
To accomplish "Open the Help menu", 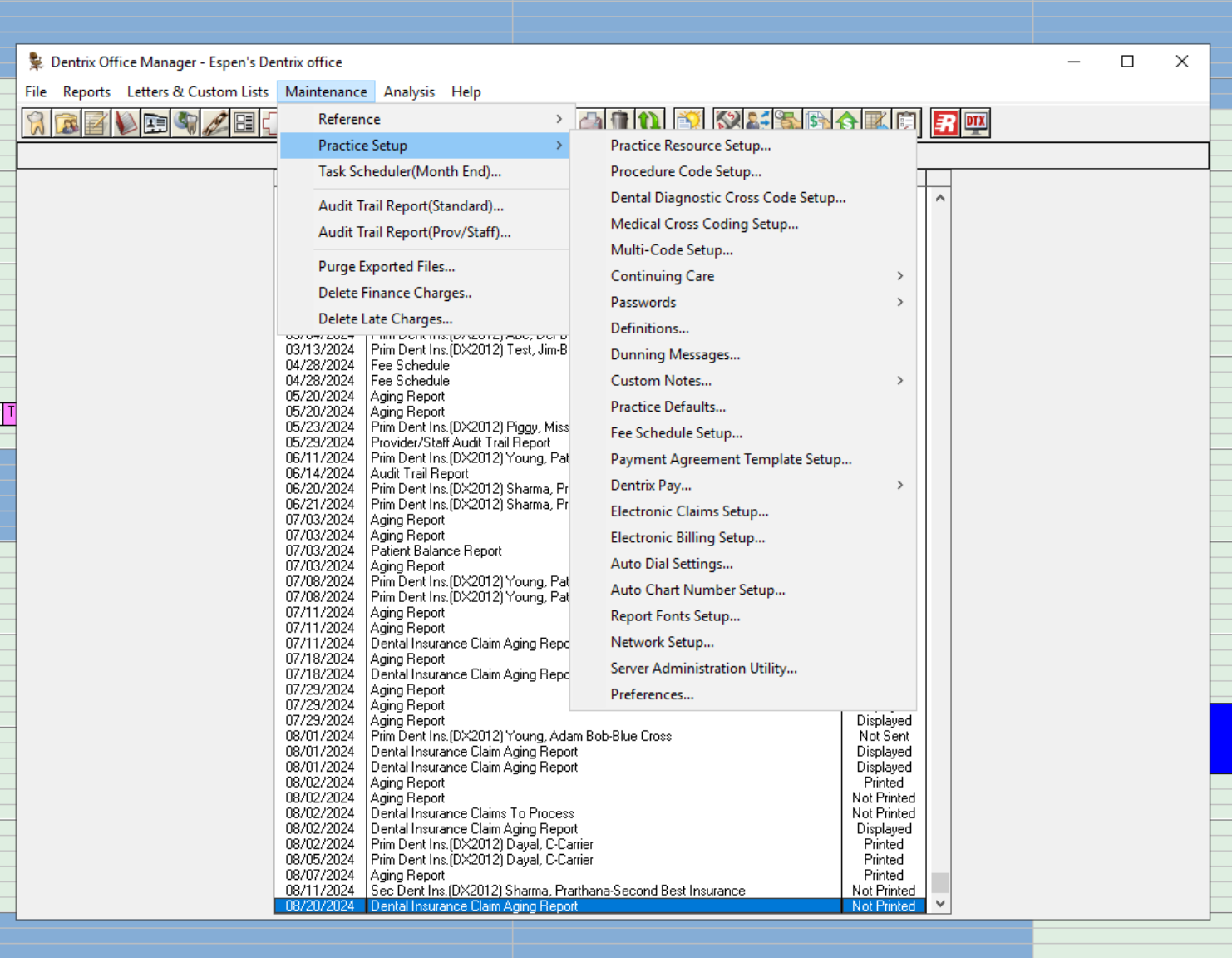I will [466, 91].
